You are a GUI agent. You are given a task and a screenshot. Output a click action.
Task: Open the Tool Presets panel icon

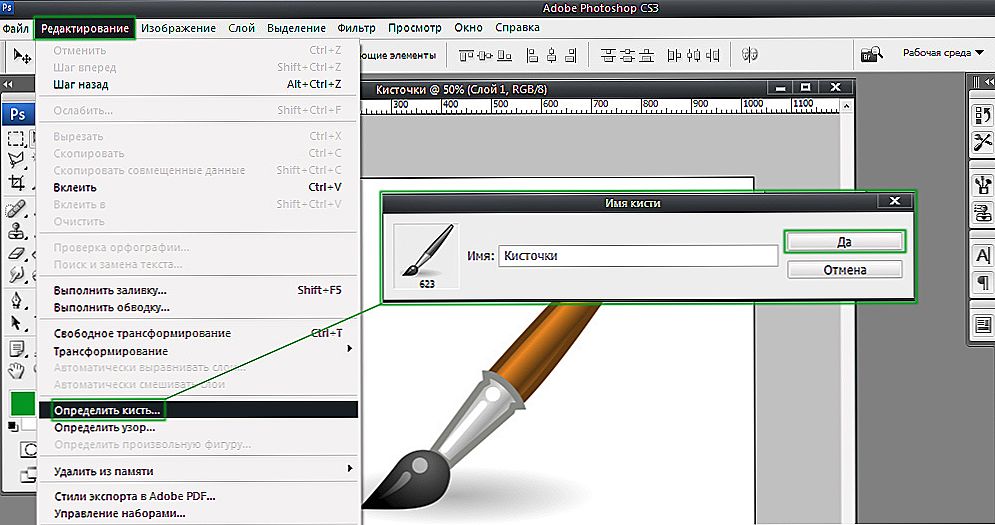click(982, 142)
